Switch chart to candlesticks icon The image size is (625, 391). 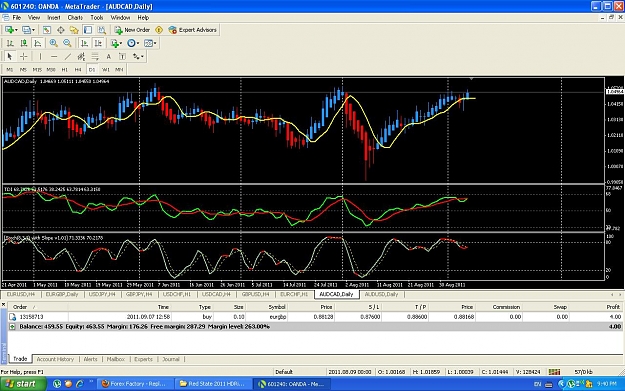tap(24, 43)
